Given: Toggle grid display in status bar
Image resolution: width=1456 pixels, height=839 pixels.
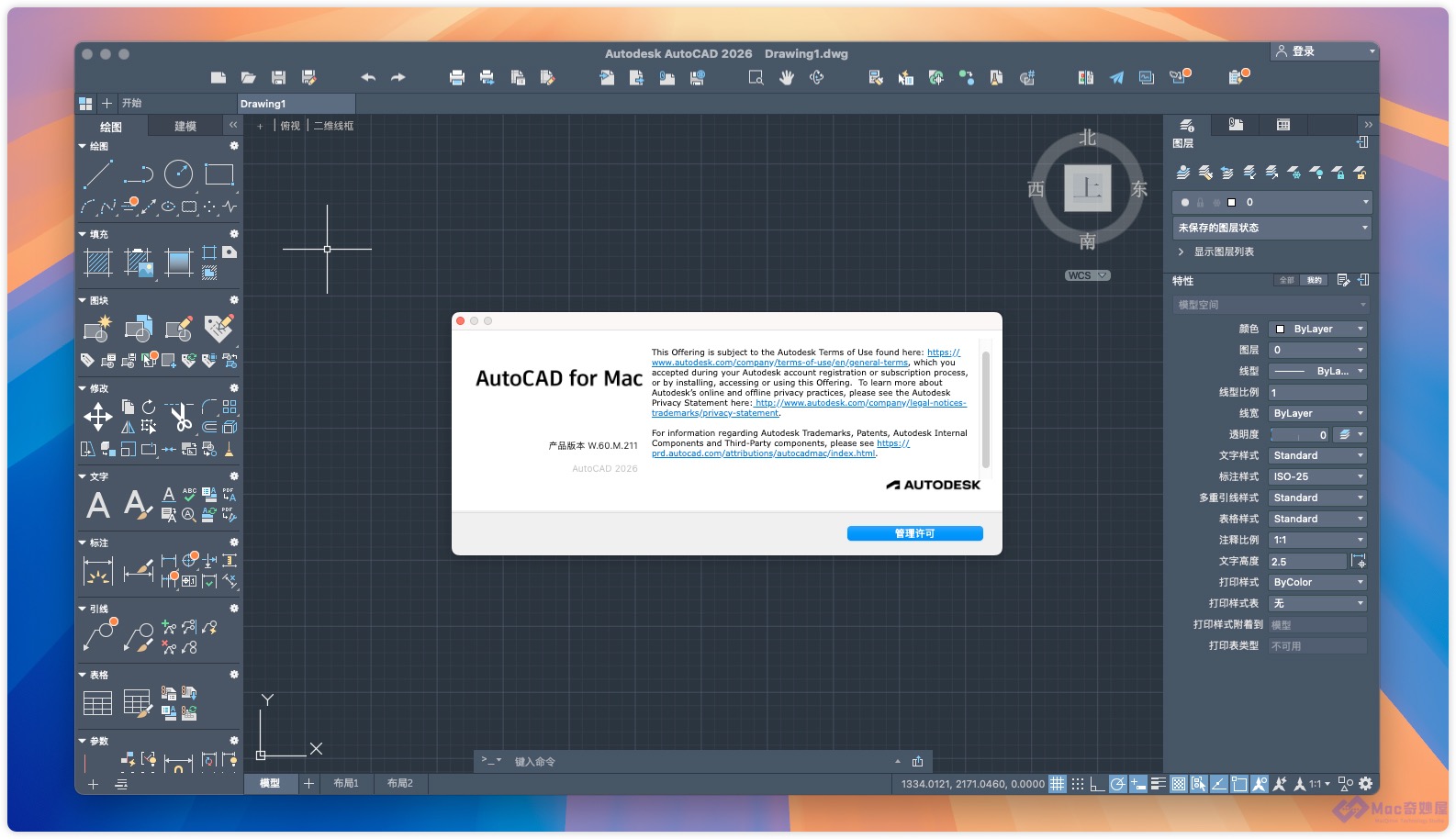Looking at the screenshot, I should coord(1058,784).
